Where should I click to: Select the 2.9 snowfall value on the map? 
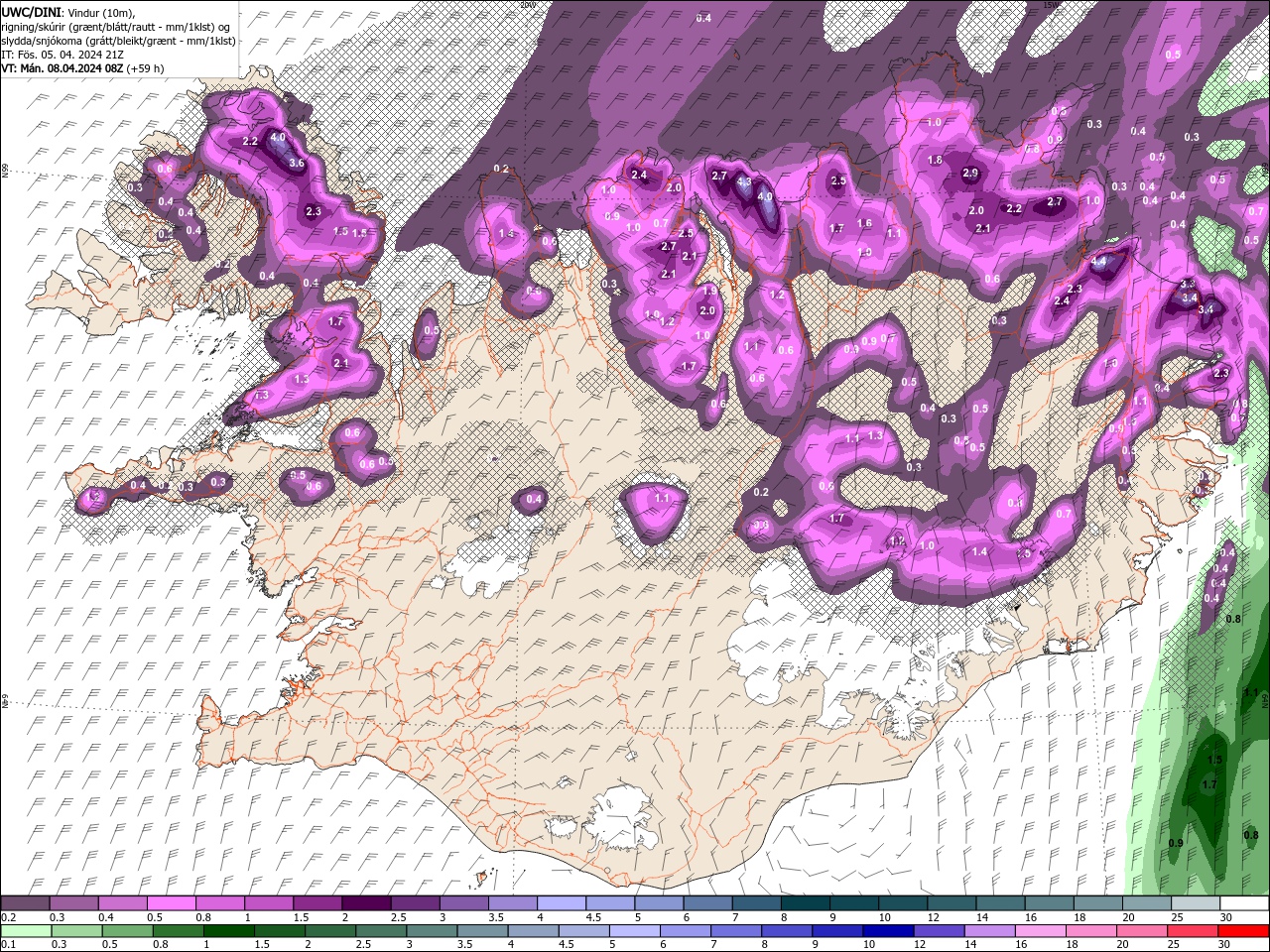(x=970, y=173)
